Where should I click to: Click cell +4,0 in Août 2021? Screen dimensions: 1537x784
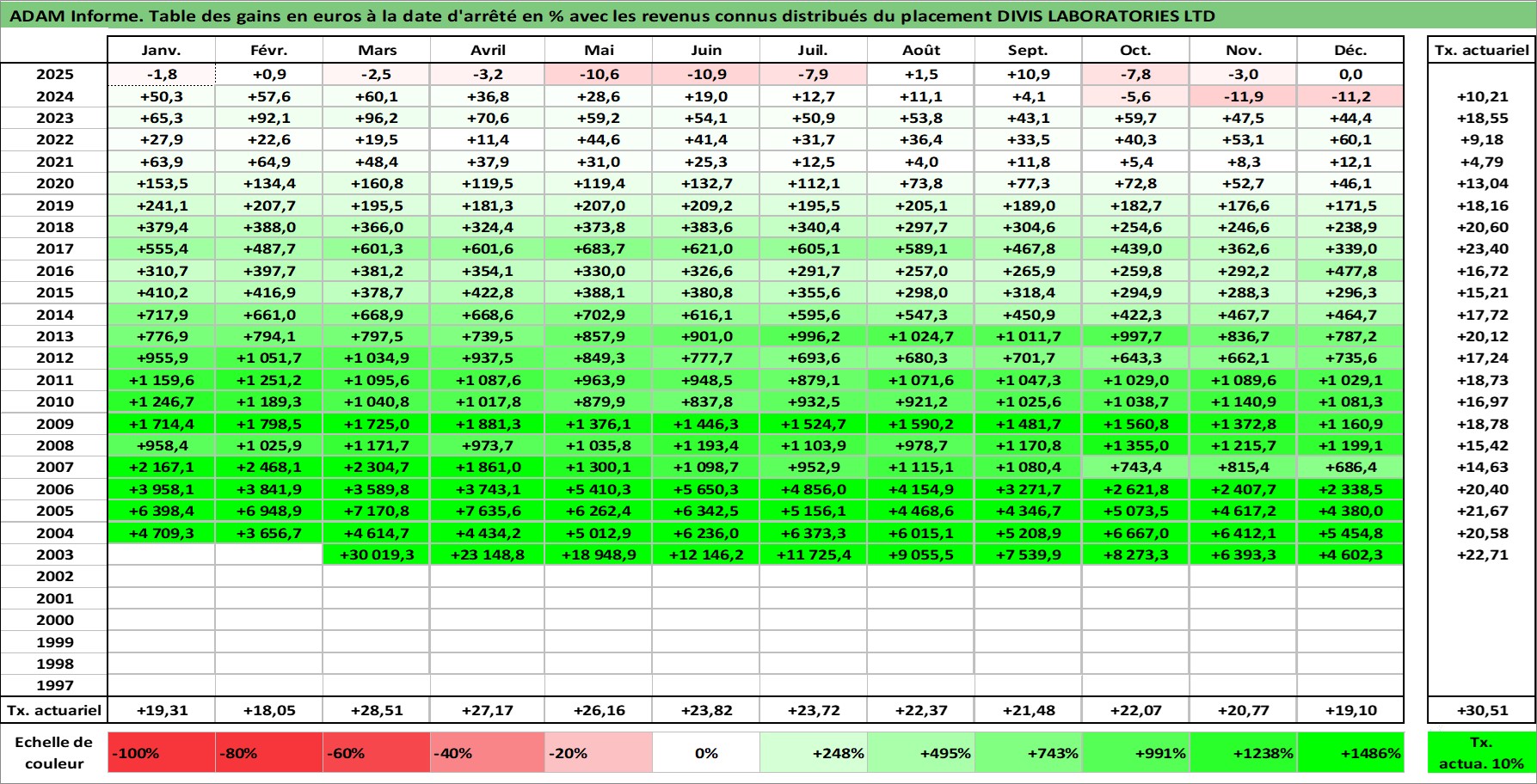click(x=921, y=162)
